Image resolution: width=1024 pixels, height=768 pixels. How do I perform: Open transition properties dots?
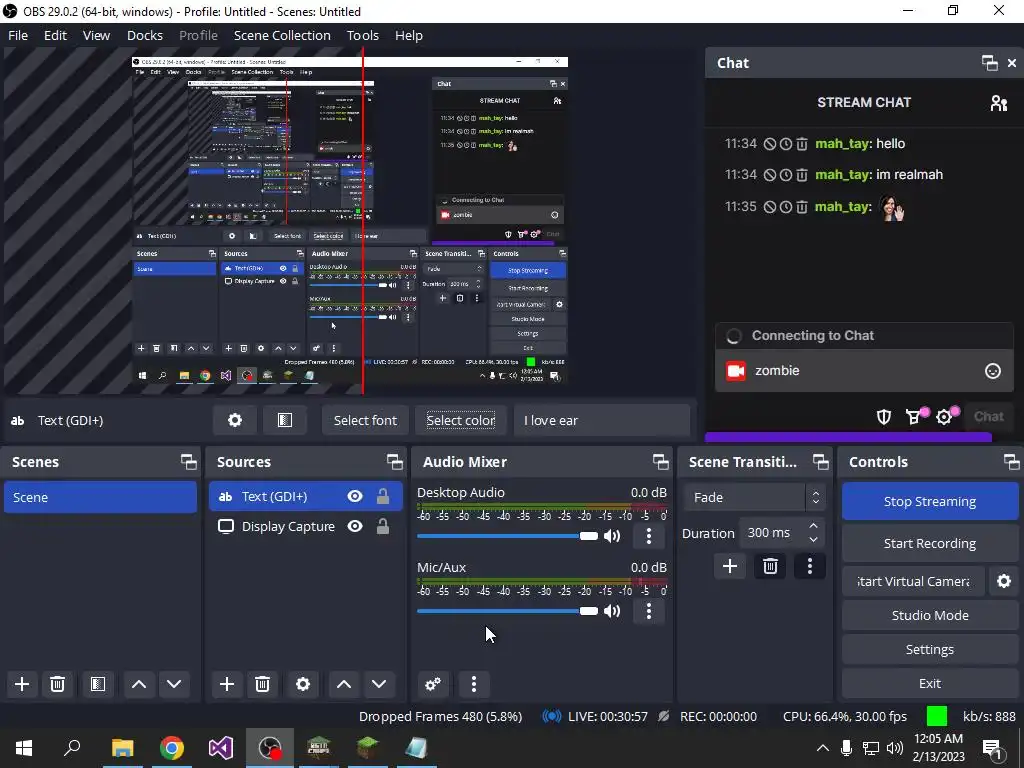pos(810,566)
